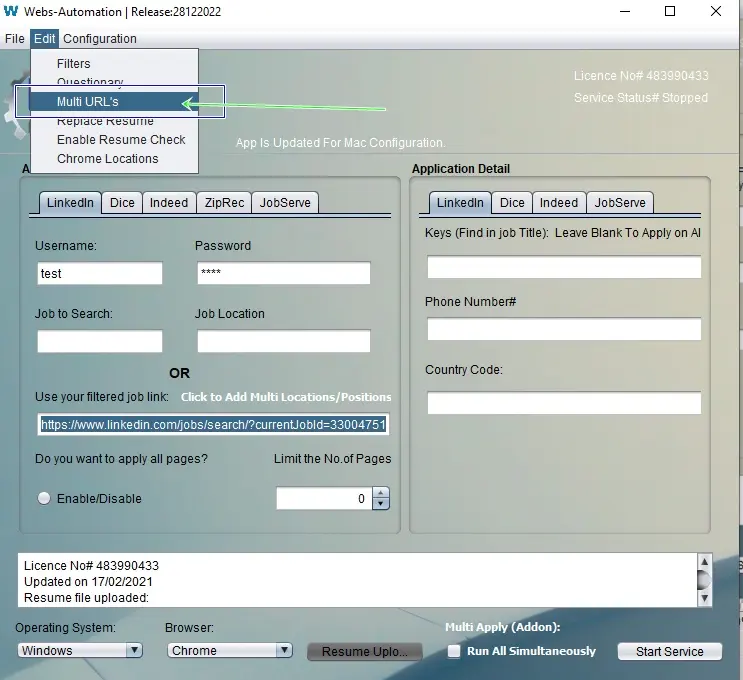Choose Multi URL's menu entry
743x680 pixels.
pos(114,101)
